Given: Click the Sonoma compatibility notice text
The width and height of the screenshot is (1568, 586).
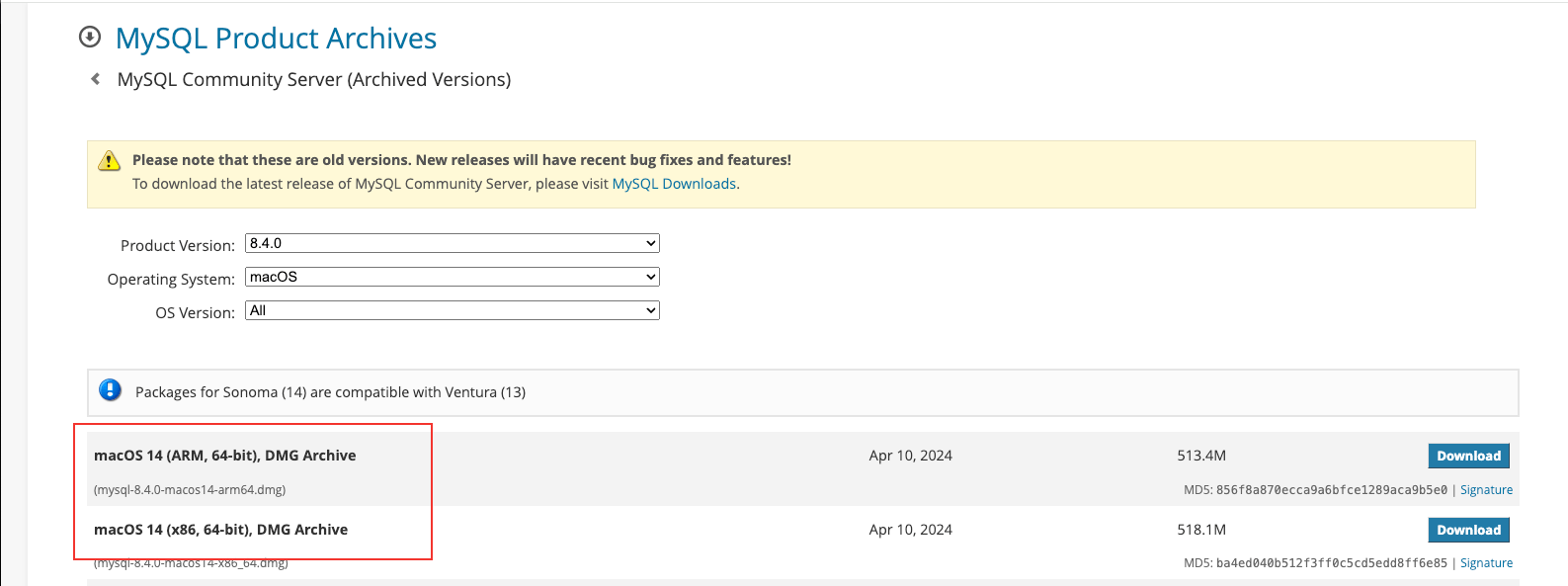Looking at the screenshot, I should pyautogui.click(x=330, y=392).
